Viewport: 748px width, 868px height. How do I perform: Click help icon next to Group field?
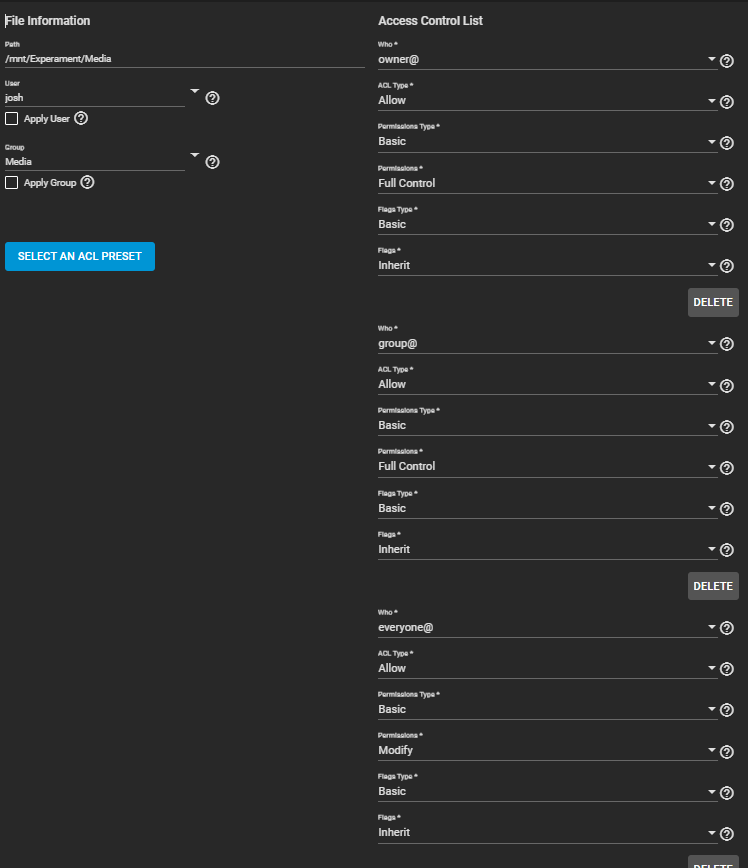tap(212, 162)
